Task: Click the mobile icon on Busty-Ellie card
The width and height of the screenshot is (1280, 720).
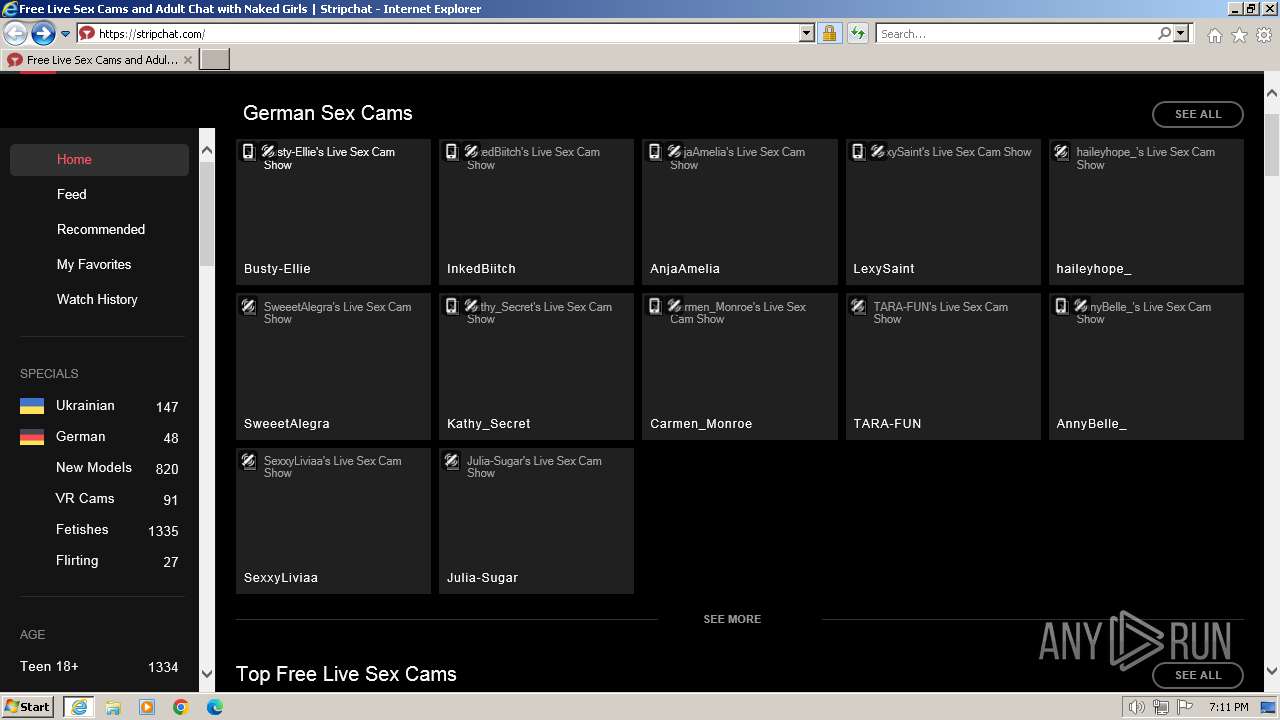Action: (249, 152)
